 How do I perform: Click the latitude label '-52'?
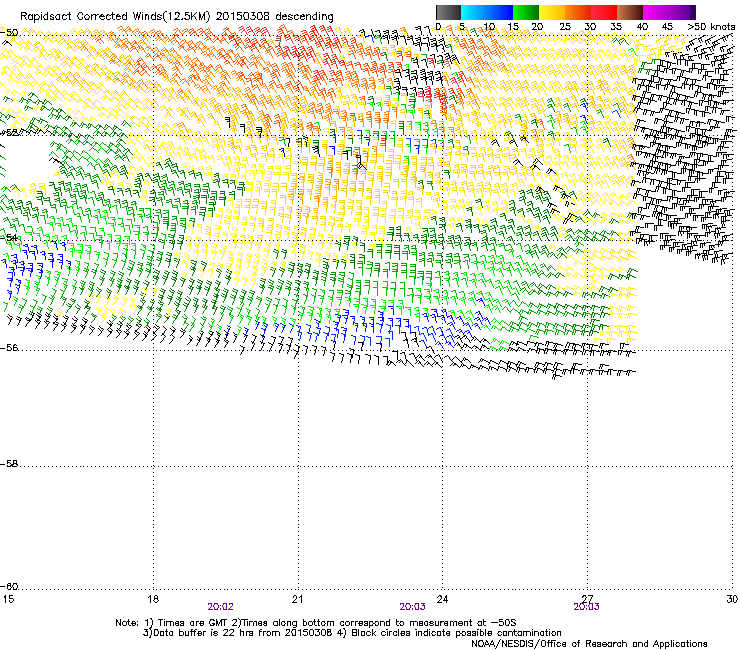point(9,133)
